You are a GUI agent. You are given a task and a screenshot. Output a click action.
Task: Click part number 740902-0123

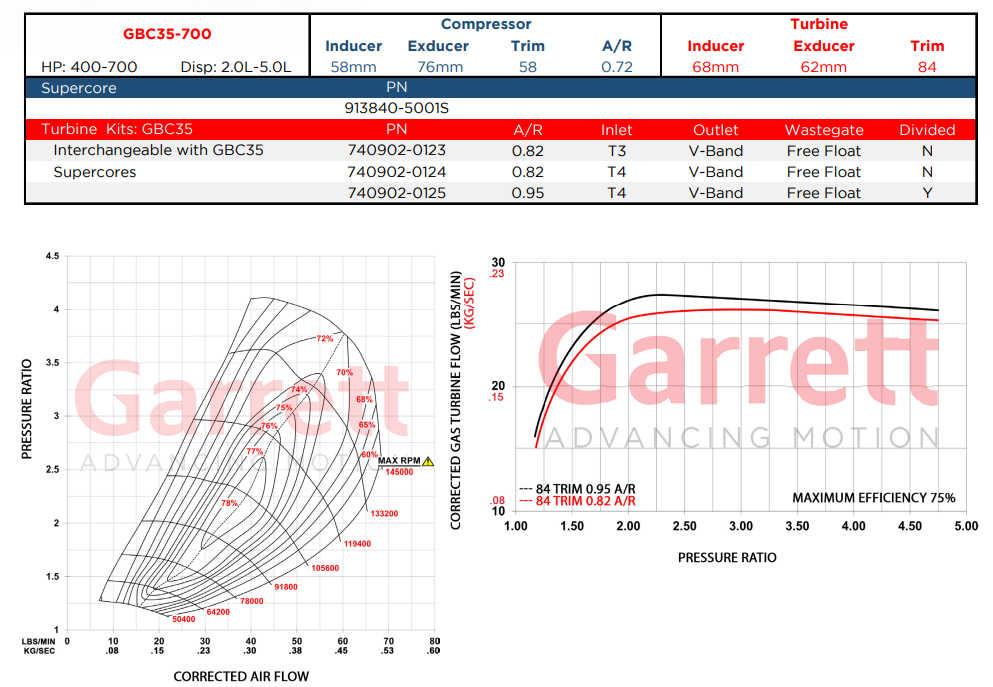pyautogui.click(x=396, y=151)
